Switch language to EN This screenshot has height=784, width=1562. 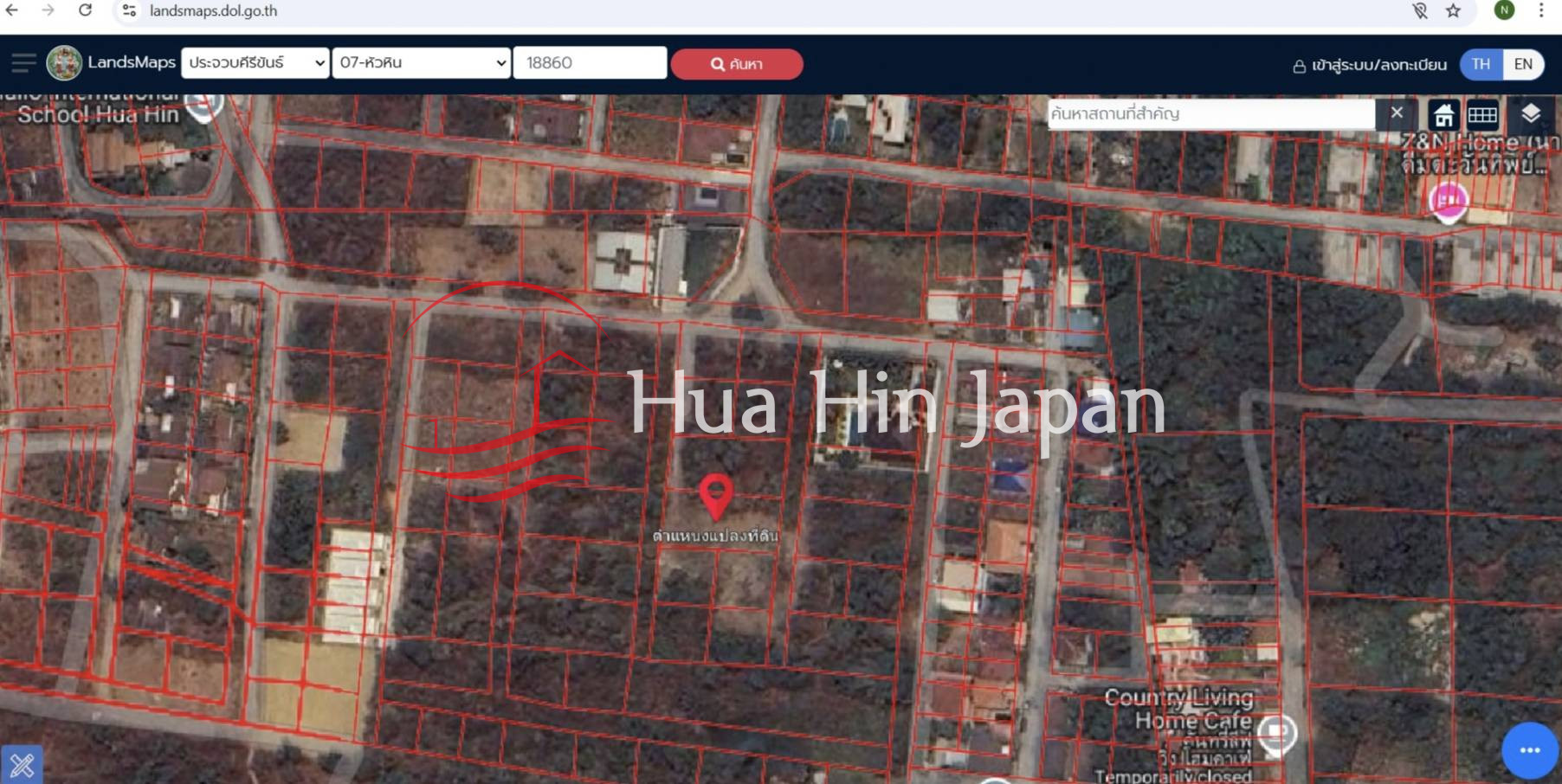(x=1522, y=64)
